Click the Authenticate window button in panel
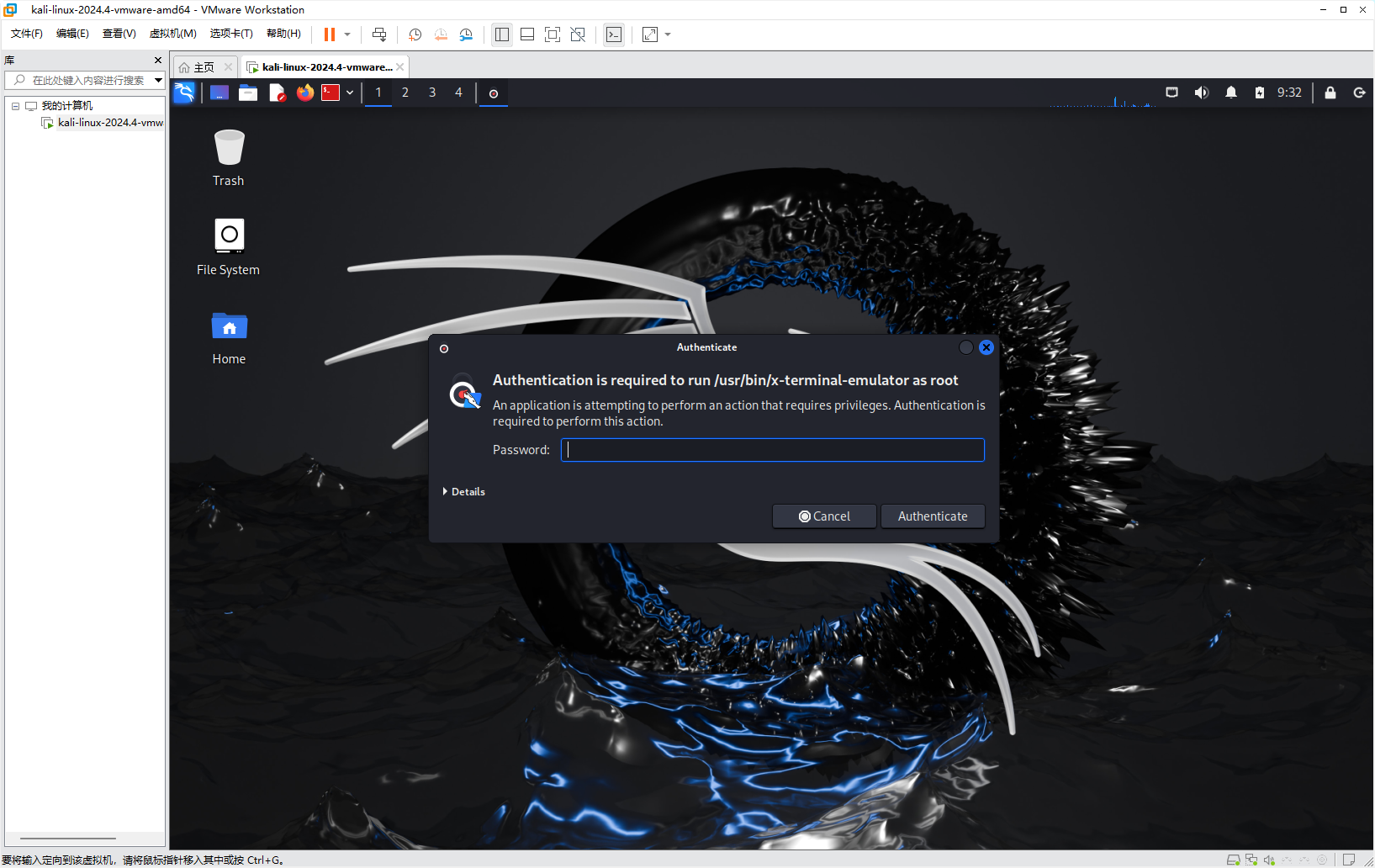The height and width of the screenshot is (868, 1375). pyautogui.click(x=494, y=93)
